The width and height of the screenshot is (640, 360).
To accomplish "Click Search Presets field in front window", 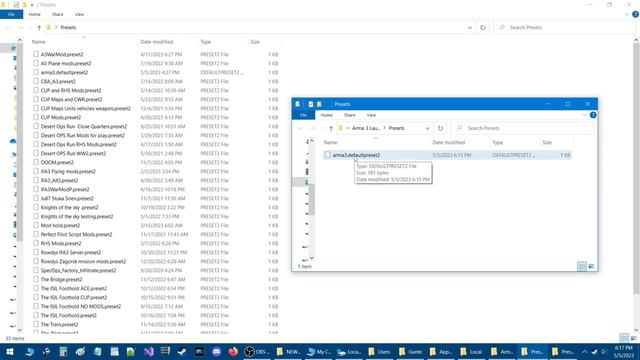I will pyautogui.click(x=522, y=128).
